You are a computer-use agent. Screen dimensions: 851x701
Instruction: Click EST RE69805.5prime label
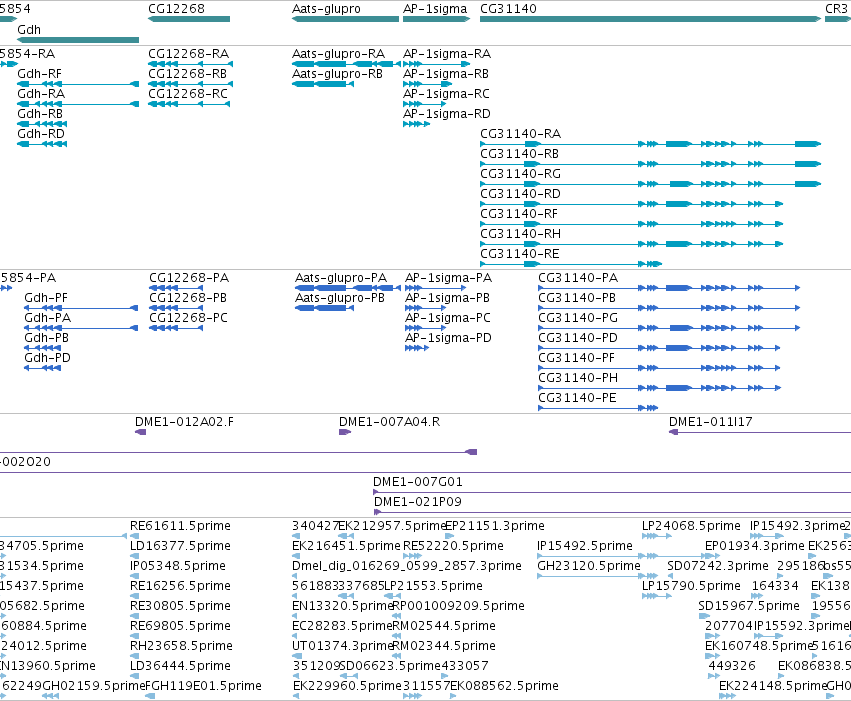pos(180,626)
